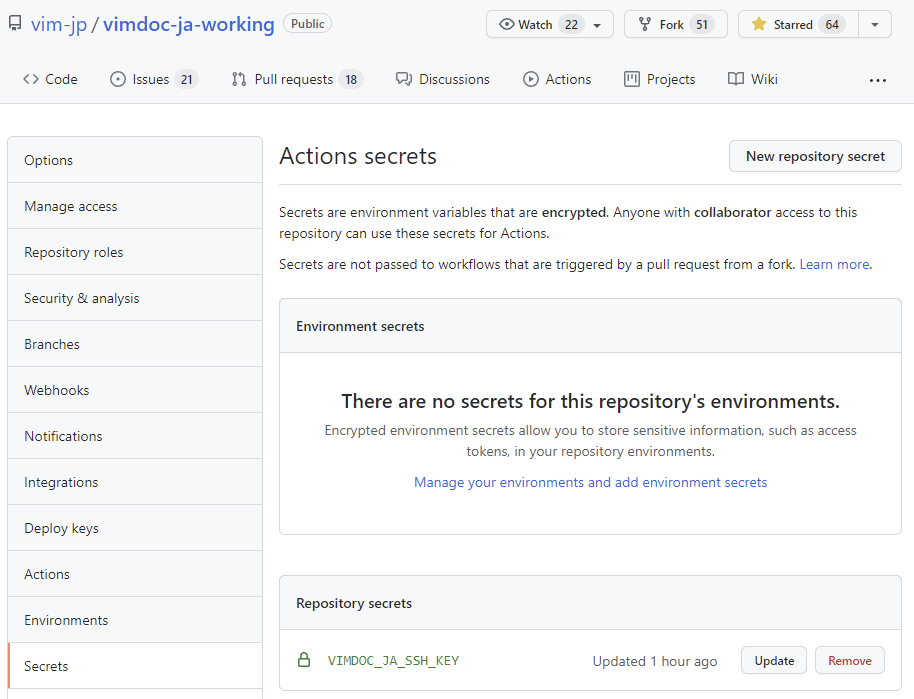Click the issues count badge 21
914x699 pixels.
pos(187,79)
